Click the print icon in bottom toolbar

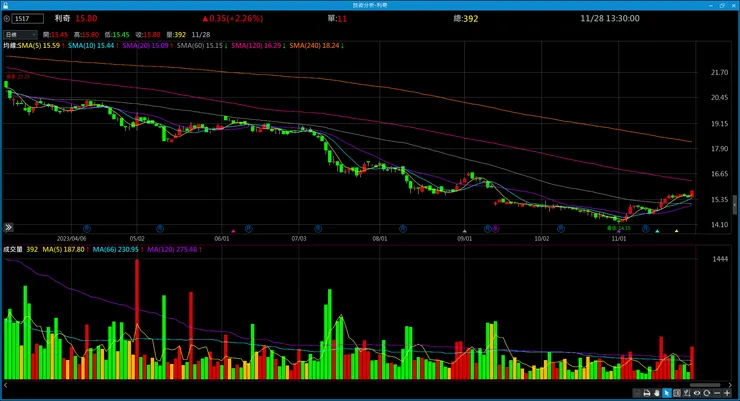(647, 393)
